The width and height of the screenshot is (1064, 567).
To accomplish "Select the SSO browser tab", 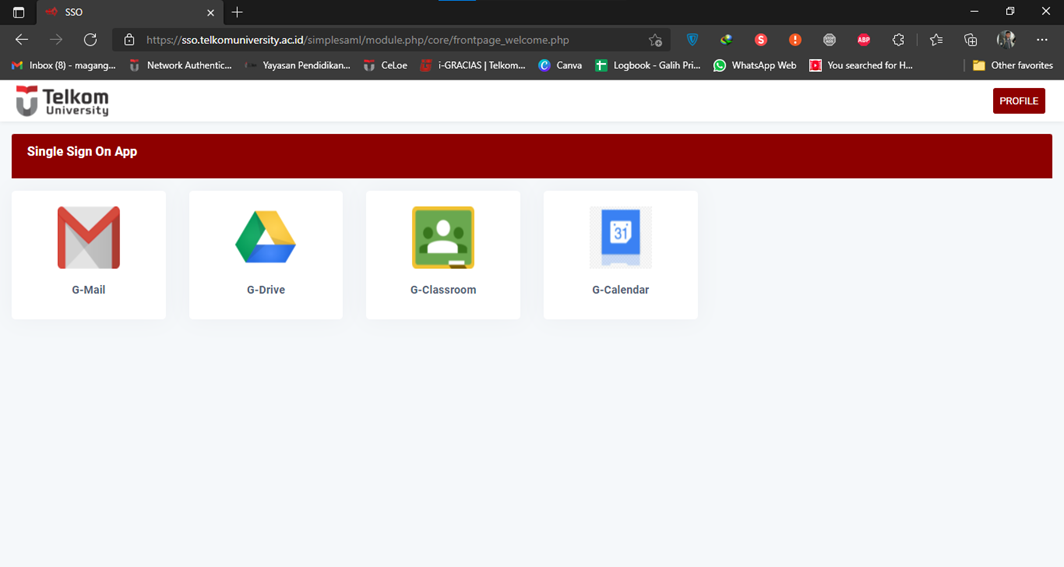I will [x=130, y=12].
